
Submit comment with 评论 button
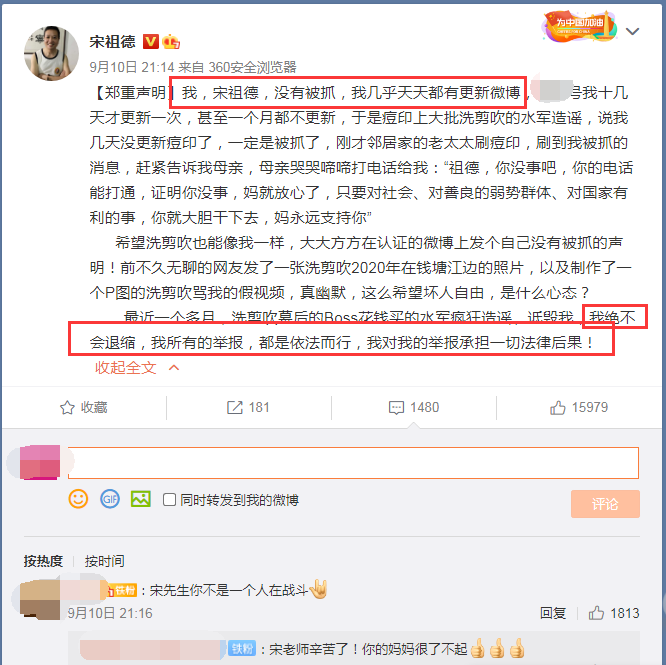pyautogui.click(x=605, y=504)
